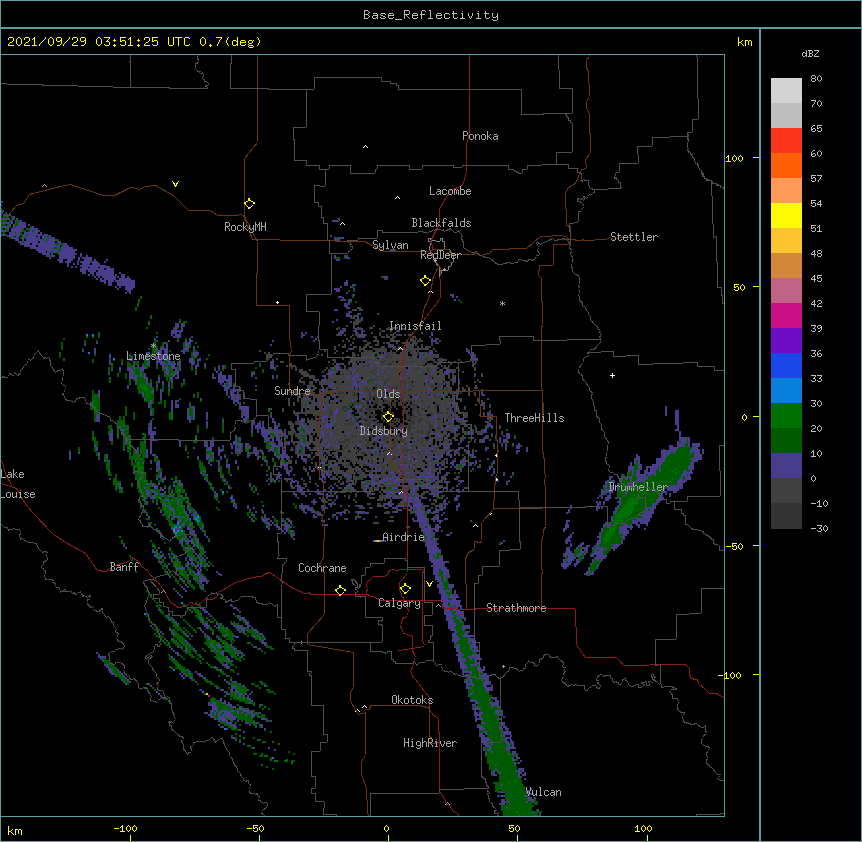Click the yellow diamond marker below Cochrane
862x842 pixels.
coord(340,590)
